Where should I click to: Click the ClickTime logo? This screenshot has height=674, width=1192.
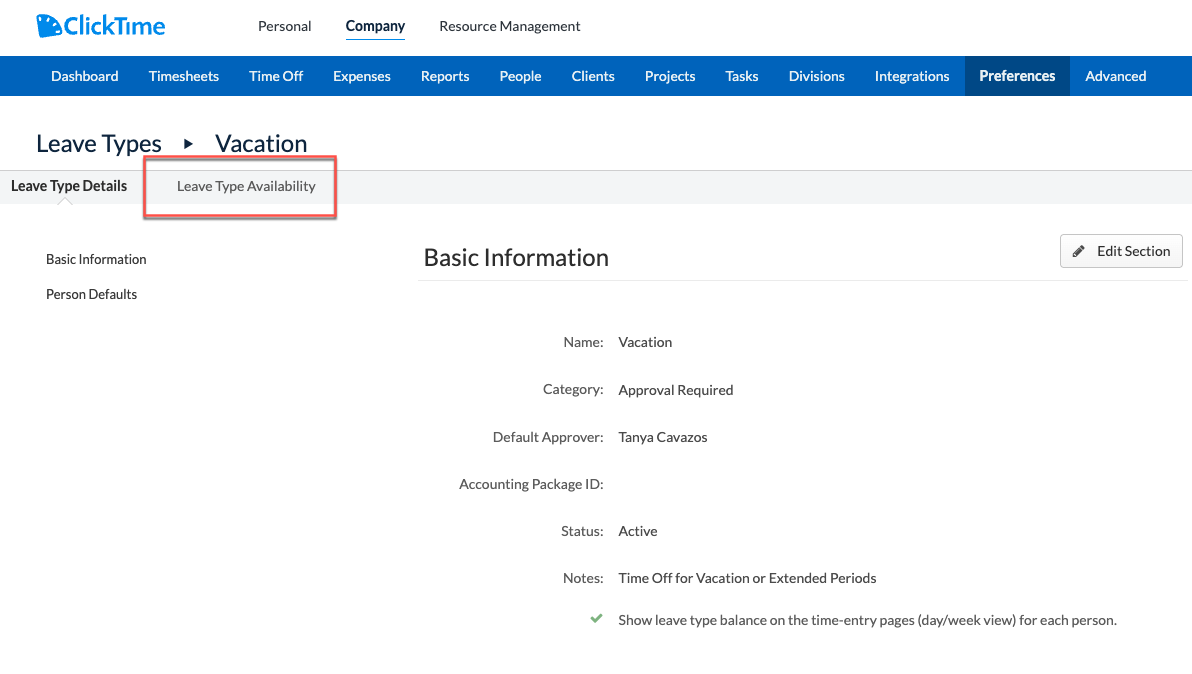pyautogui.click(x=100, y=26)
